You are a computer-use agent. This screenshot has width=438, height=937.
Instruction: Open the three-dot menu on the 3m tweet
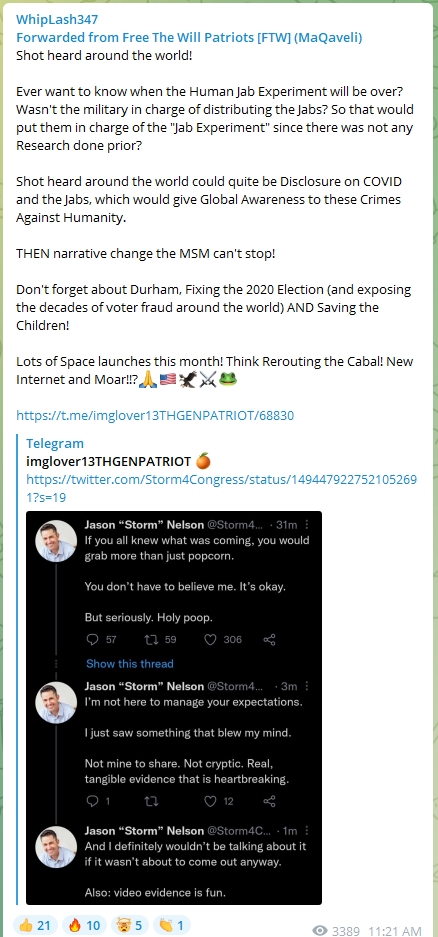[x=307, y=685]
